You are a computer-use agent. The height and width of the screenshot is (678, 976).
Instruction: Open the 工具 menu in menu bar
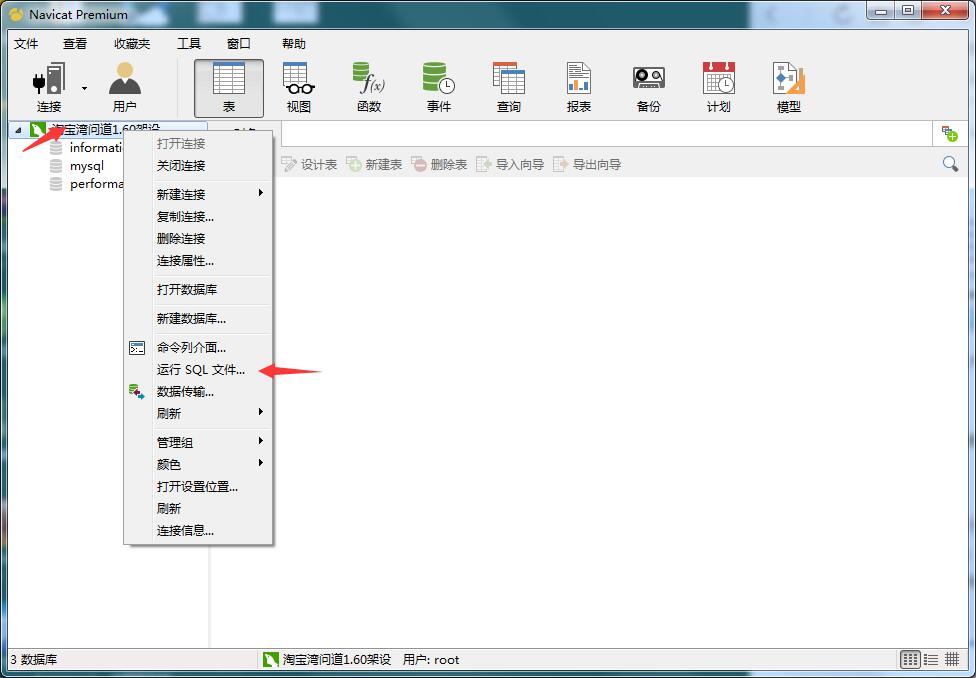[x=188, y=44]
